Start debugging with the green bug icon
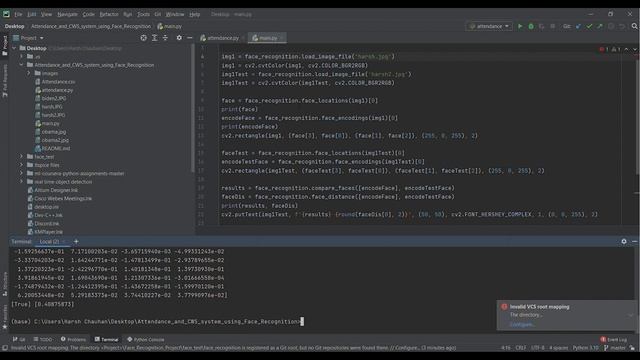The height and width of the screenshot is (360, 640). 531,26
